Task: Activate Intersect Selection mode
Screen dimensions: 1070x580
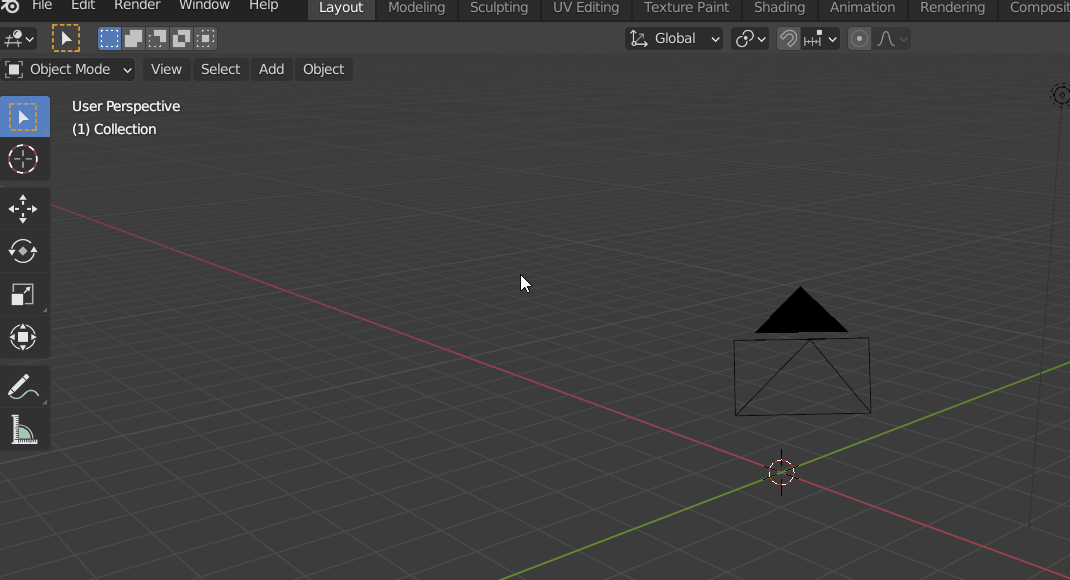Action: click(x=205, y=39)
